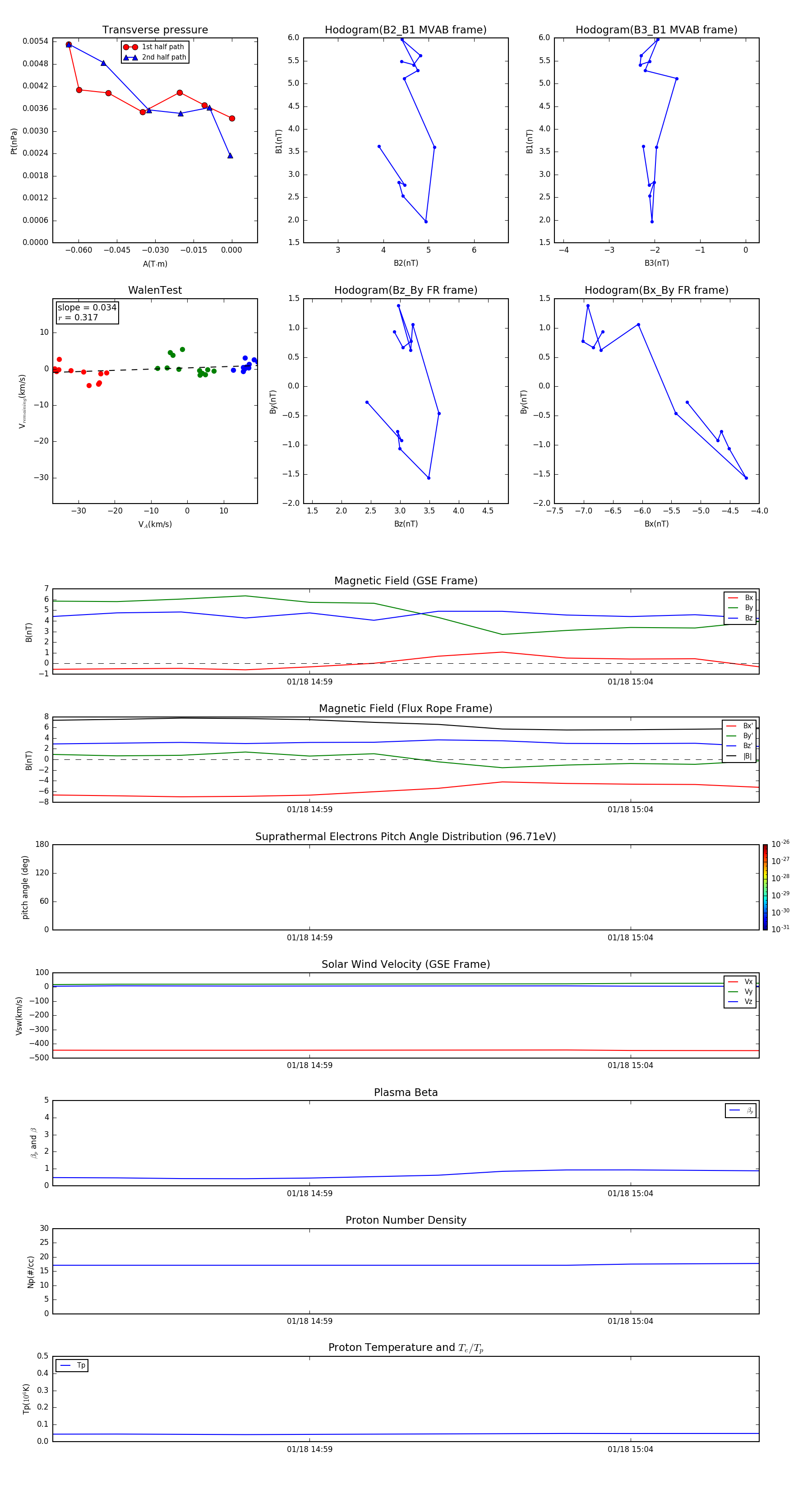Click the 'B3(nT)' x-axis label

(x=656, y=263)
